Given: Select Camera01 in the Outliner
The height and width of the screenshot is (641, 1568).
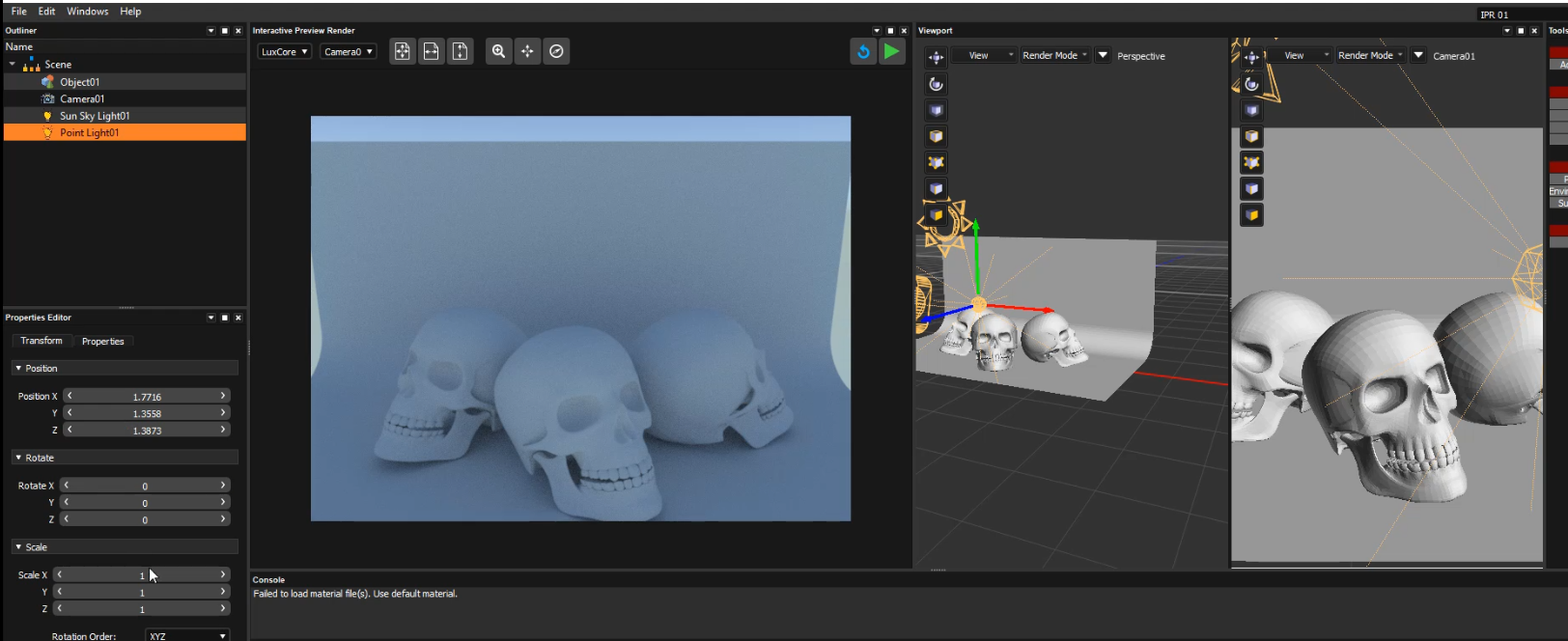Looking at the screenshot, I should pyautogui.click(x=82, y=99).
